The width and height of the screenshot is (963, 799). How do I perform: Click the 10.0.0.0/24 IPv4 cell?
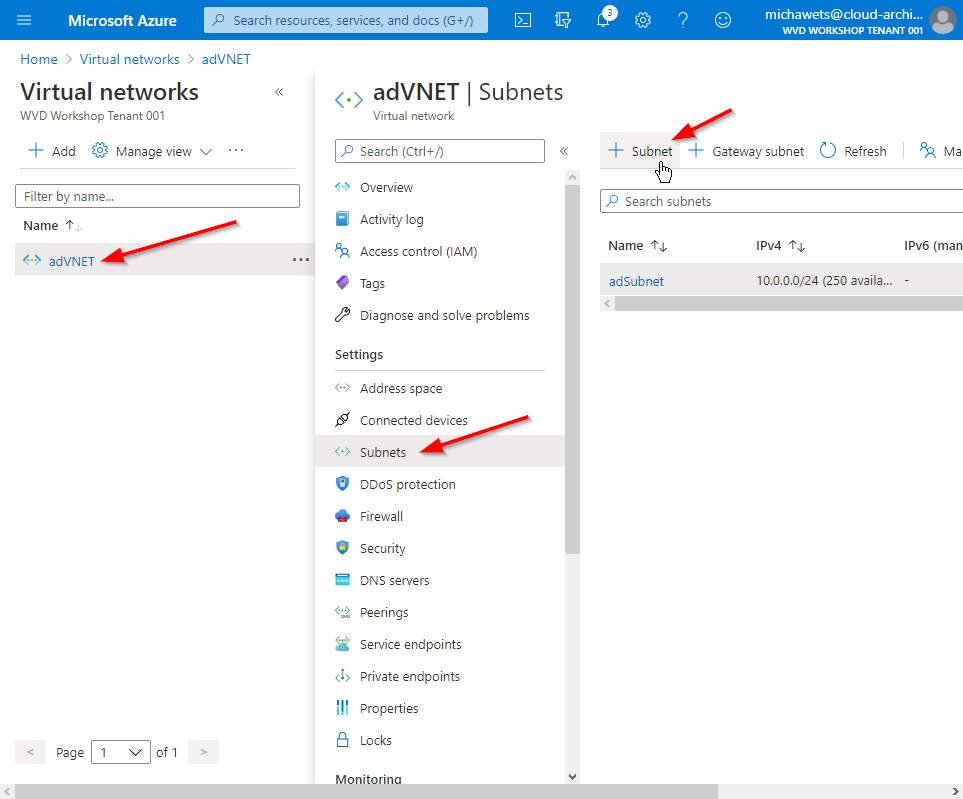coord(824,281)
